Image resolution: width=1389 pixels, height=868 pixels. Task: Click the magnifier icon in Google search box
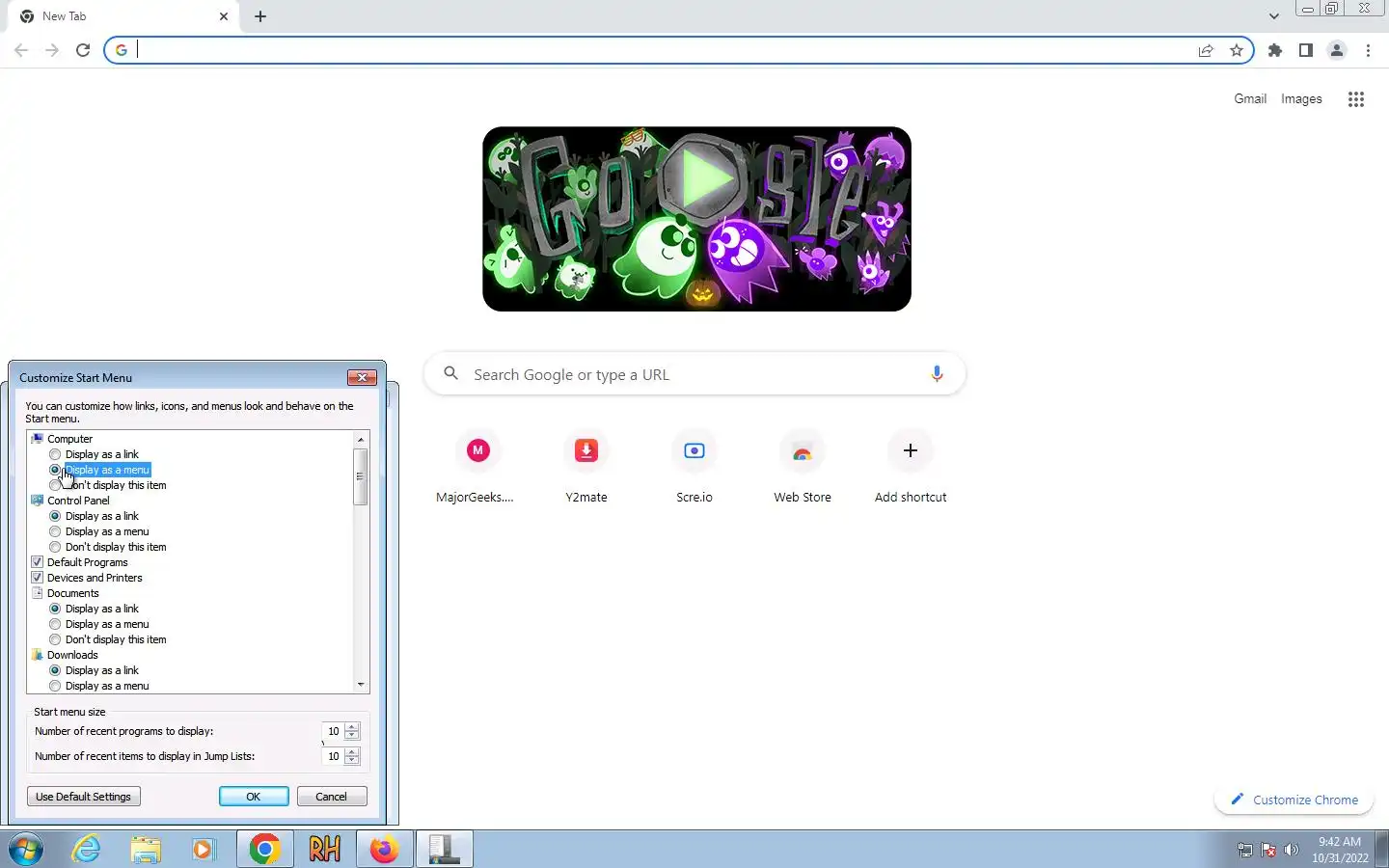(450, 373)
